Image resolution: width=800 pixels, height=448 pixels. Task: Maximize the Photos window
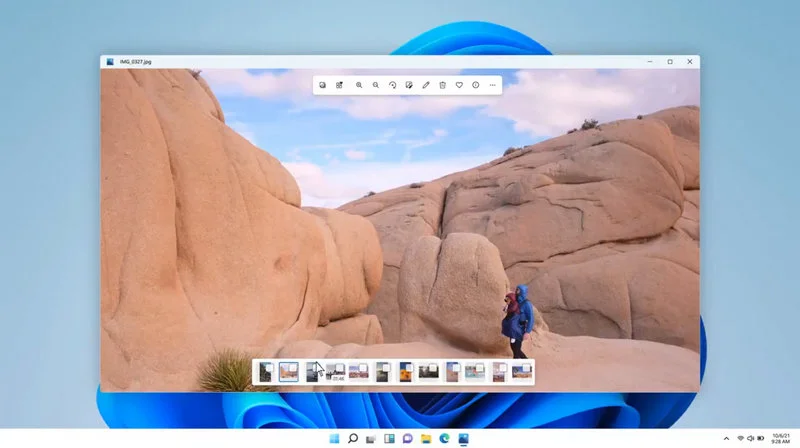click(670, 62)
